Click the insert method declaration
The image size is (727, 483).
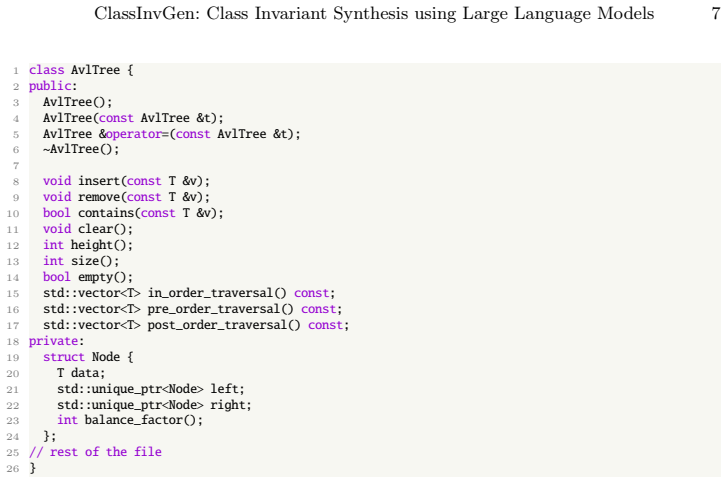[x=126, y=181]
